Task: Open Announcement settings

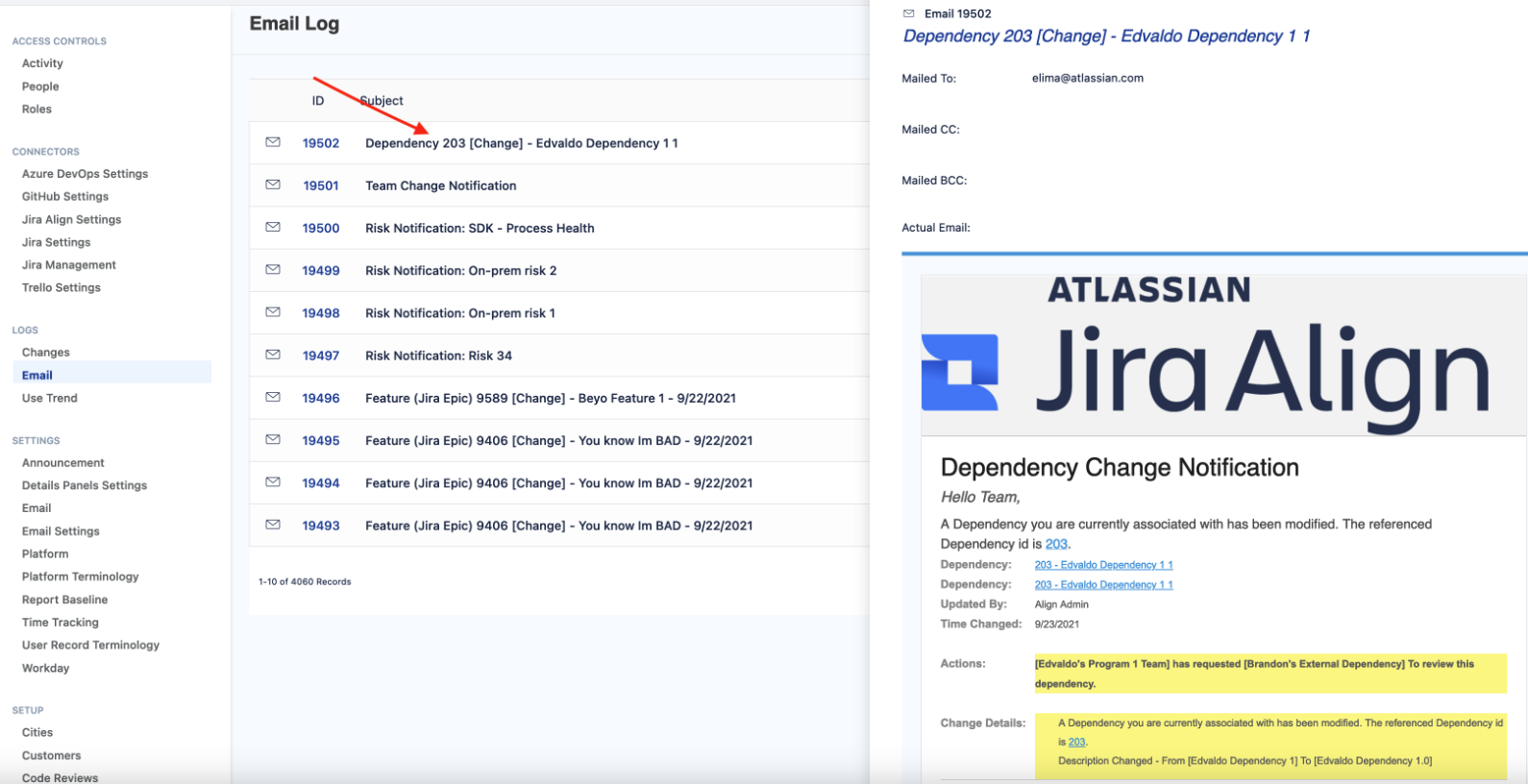Action: click(62, 463)
